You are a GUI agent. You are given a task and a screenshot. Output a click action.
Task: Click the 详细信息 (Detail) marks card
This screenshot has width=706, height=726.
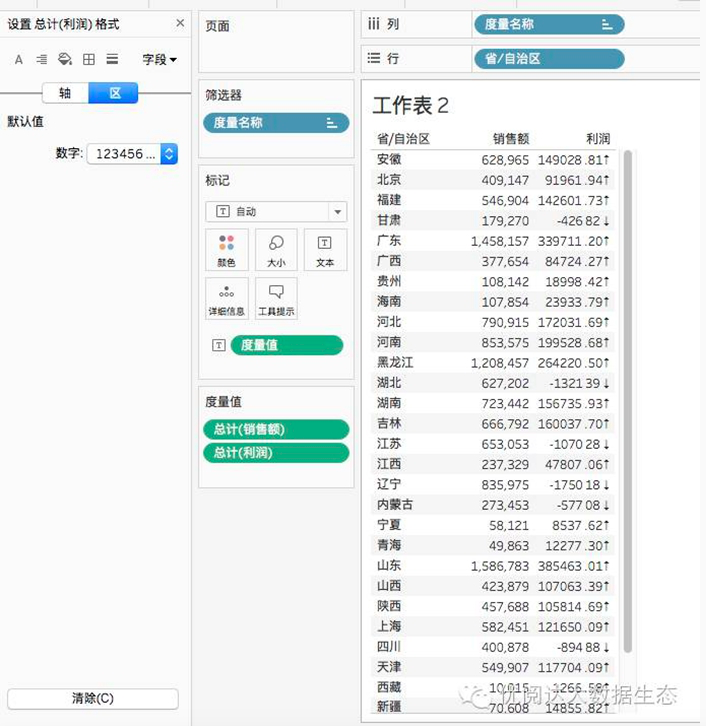point(226,299)
